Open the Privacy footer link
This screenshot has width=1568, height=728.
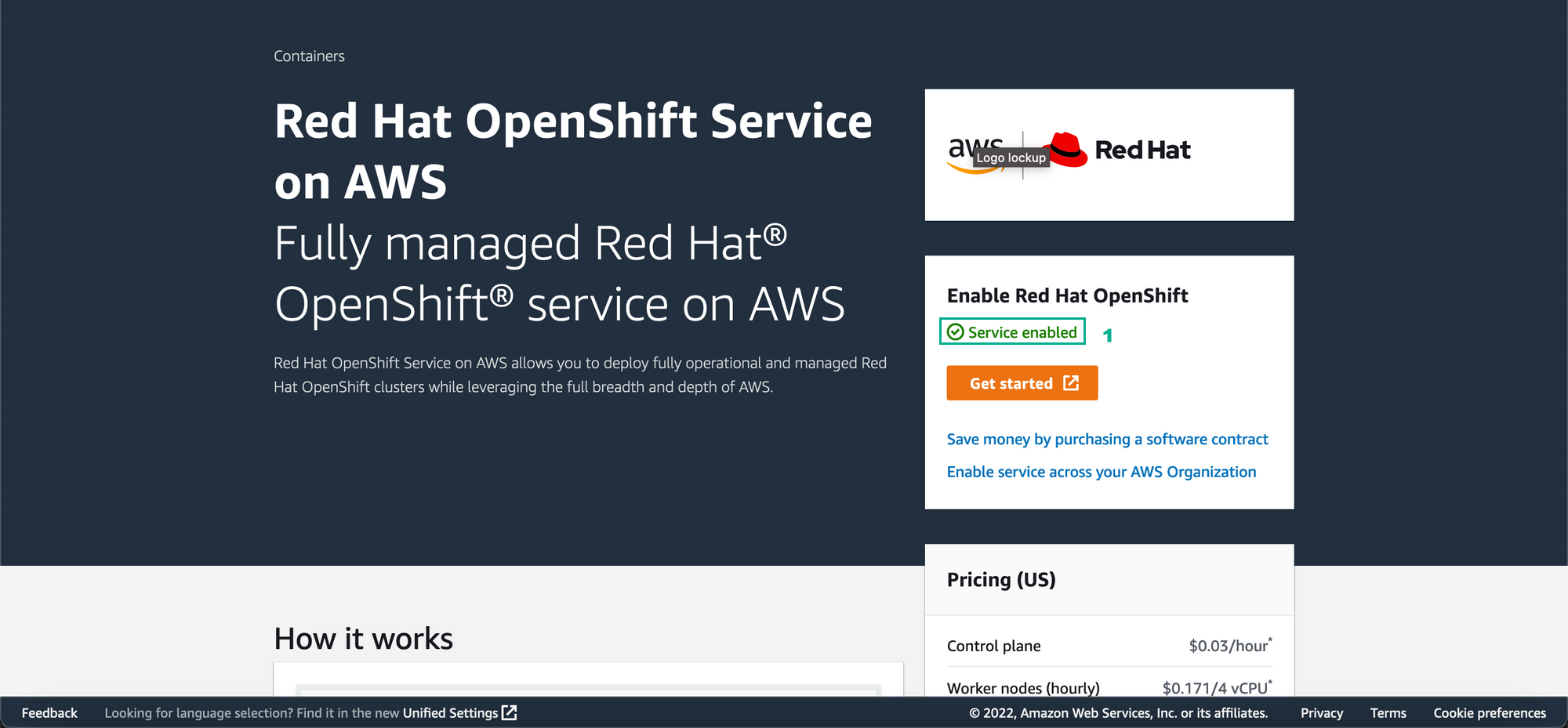point(1321,713)
